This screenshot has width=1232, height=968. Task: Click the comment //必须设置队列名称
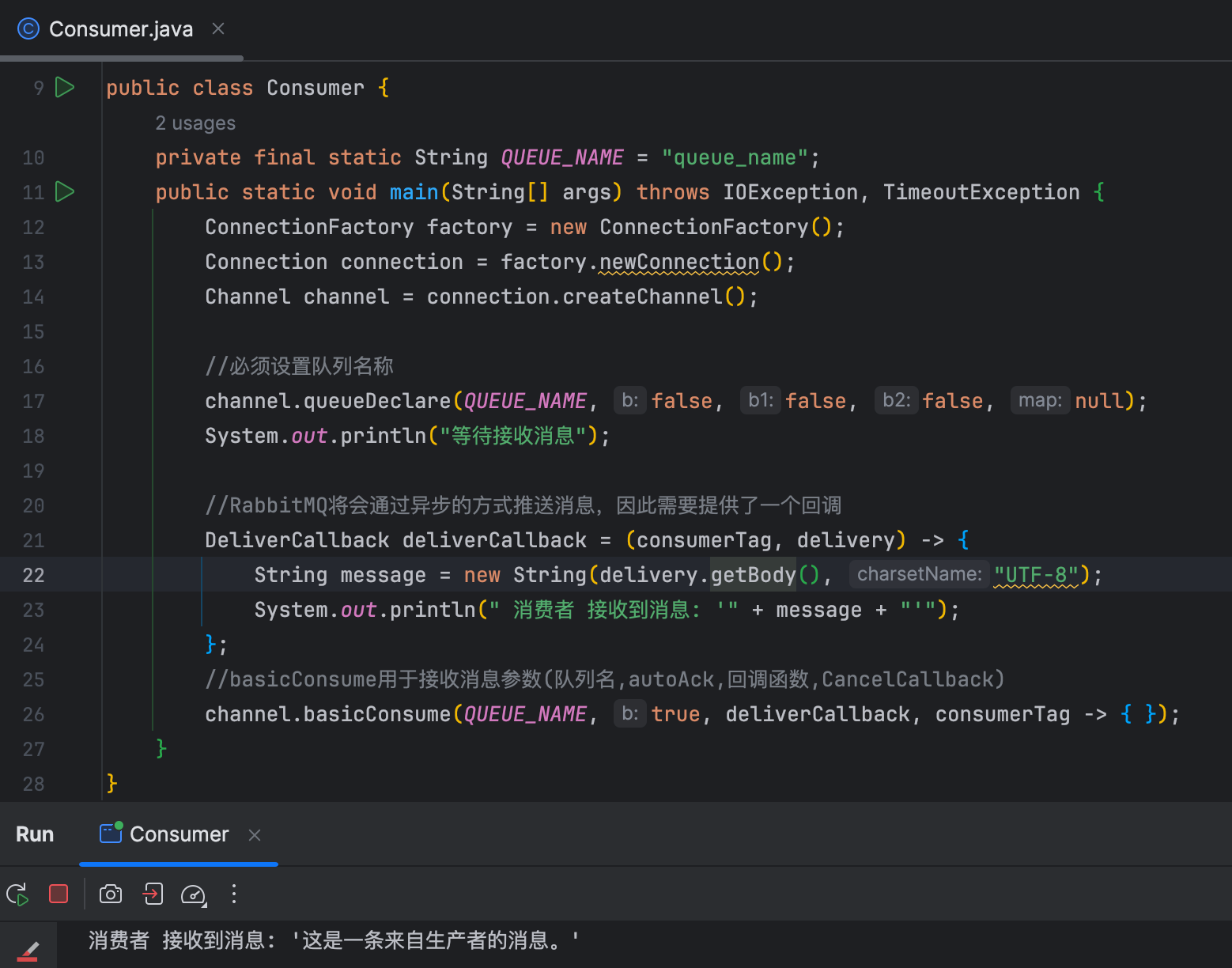pos(299,366)
